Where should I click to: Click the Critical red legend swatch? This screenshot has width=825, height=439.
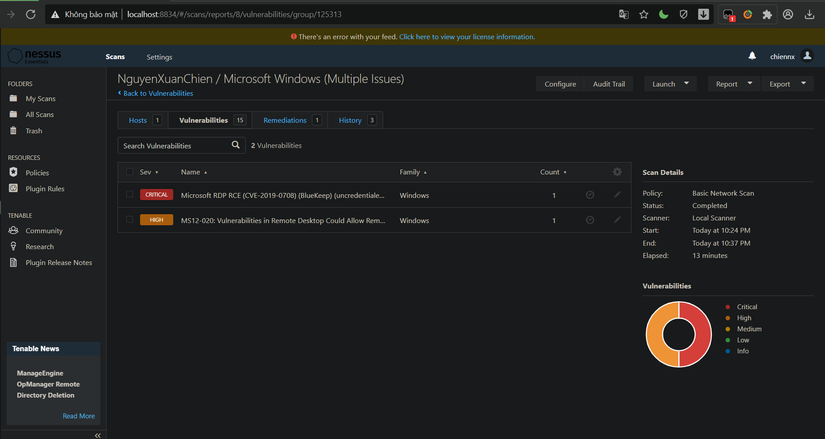727,307
